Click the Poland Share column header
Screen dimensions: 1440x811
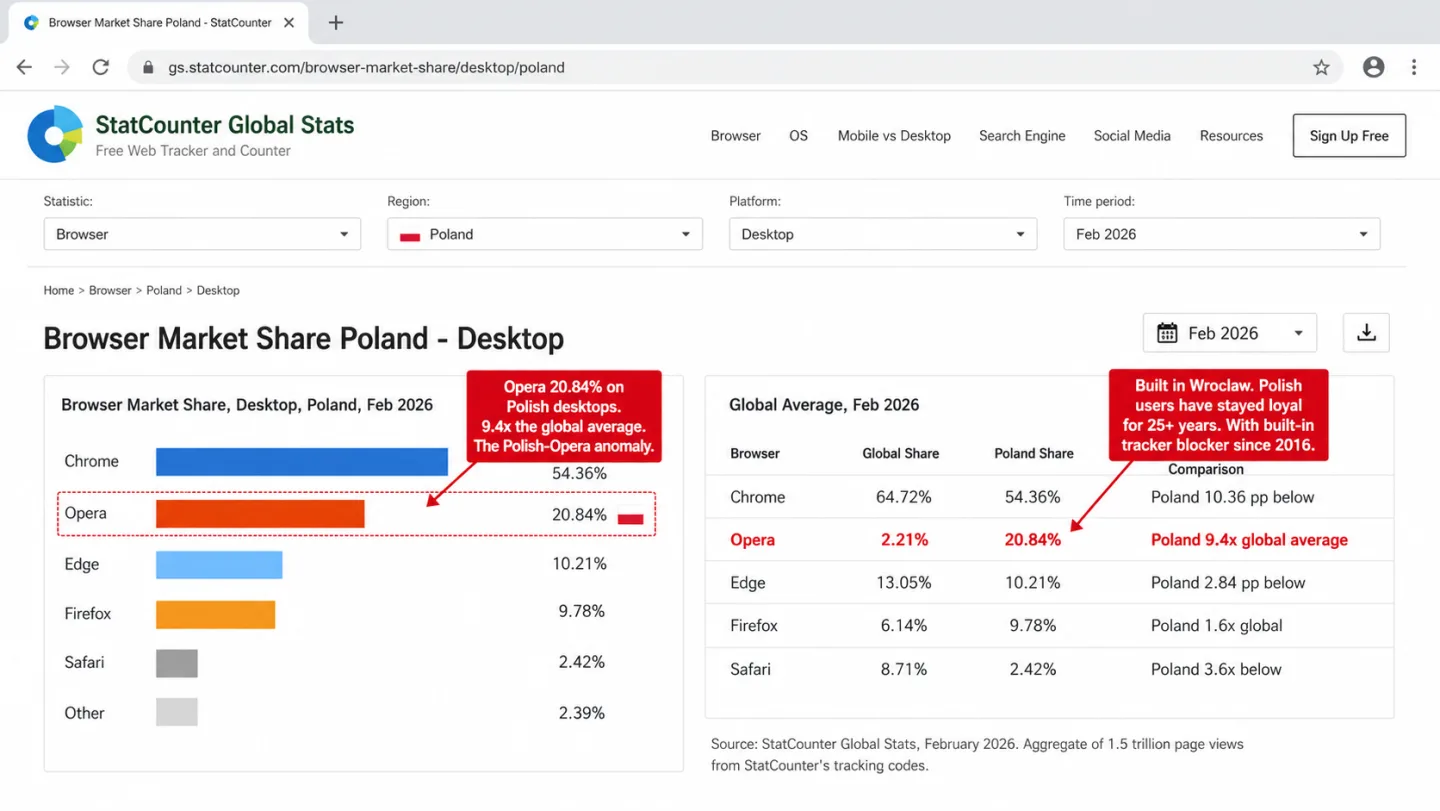[1034, 453]
